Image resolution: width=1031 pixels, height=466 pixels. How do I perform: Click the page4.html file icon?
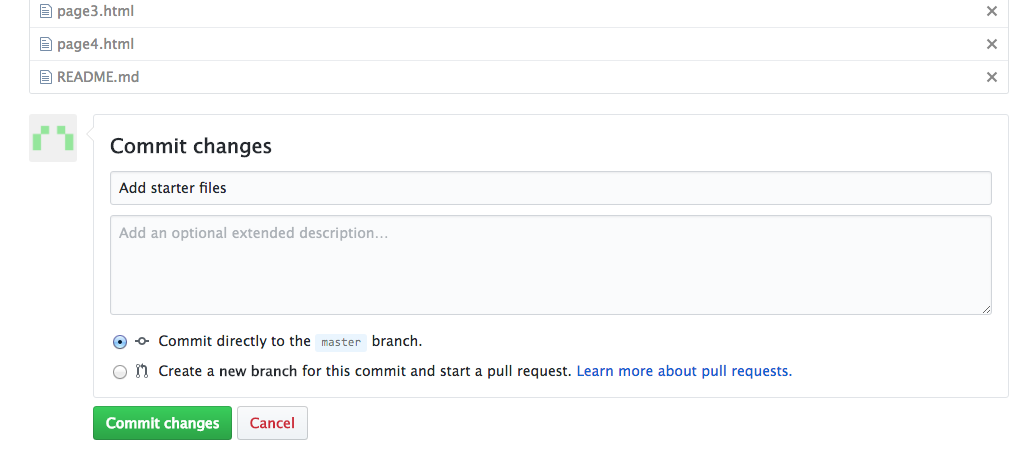[45, 44]
